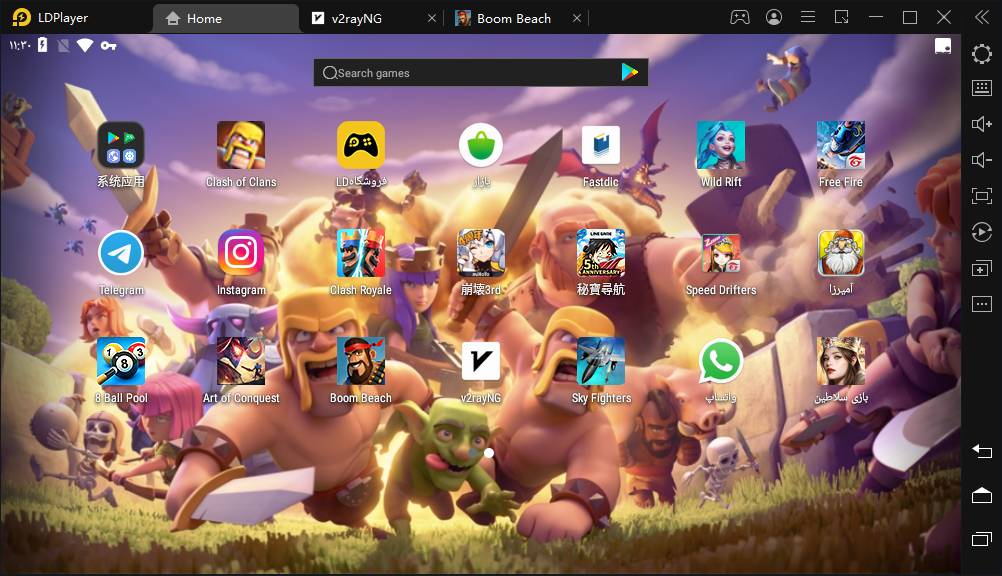Click the Wi-Fi status icon

(85, 45)
